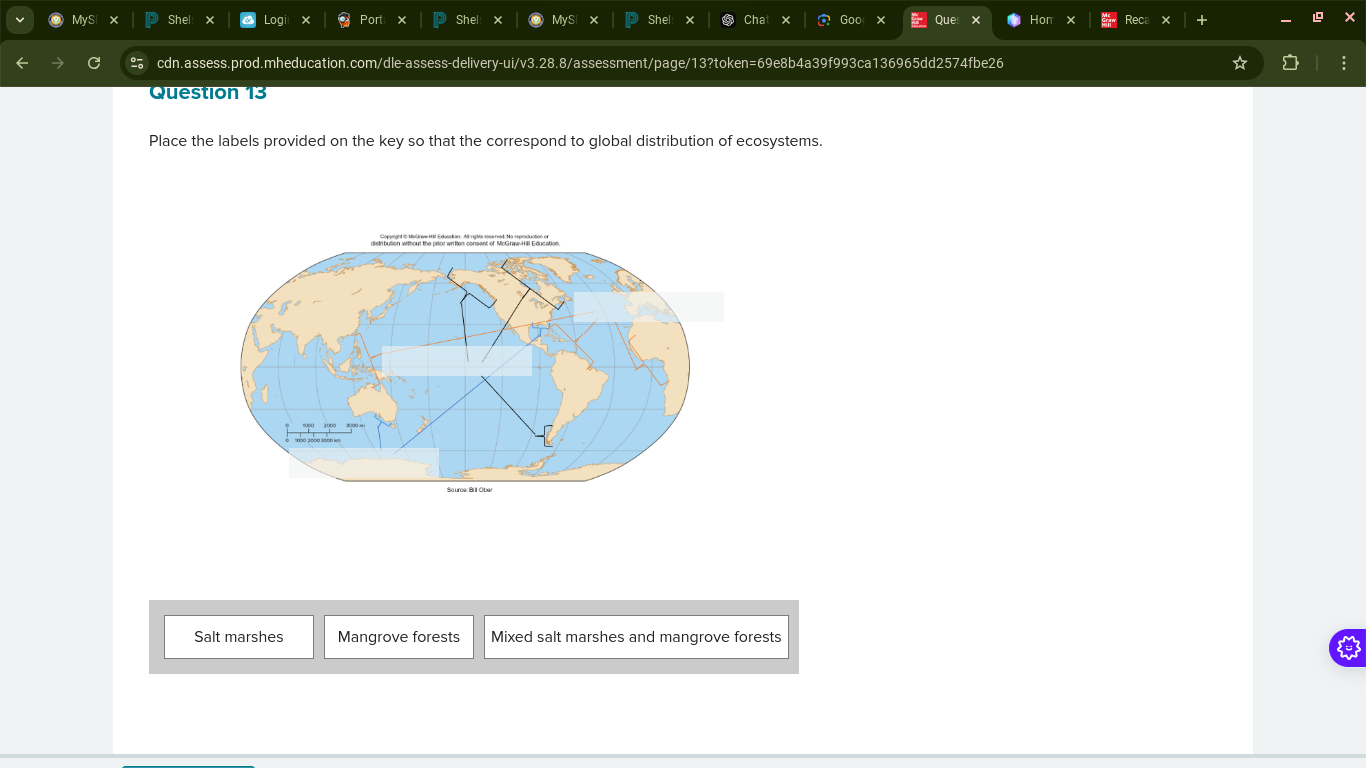This screenshot has height=768, width=1366.
Task: Open the purple gear assistant widget
Action: click(x=1348, y=648)
